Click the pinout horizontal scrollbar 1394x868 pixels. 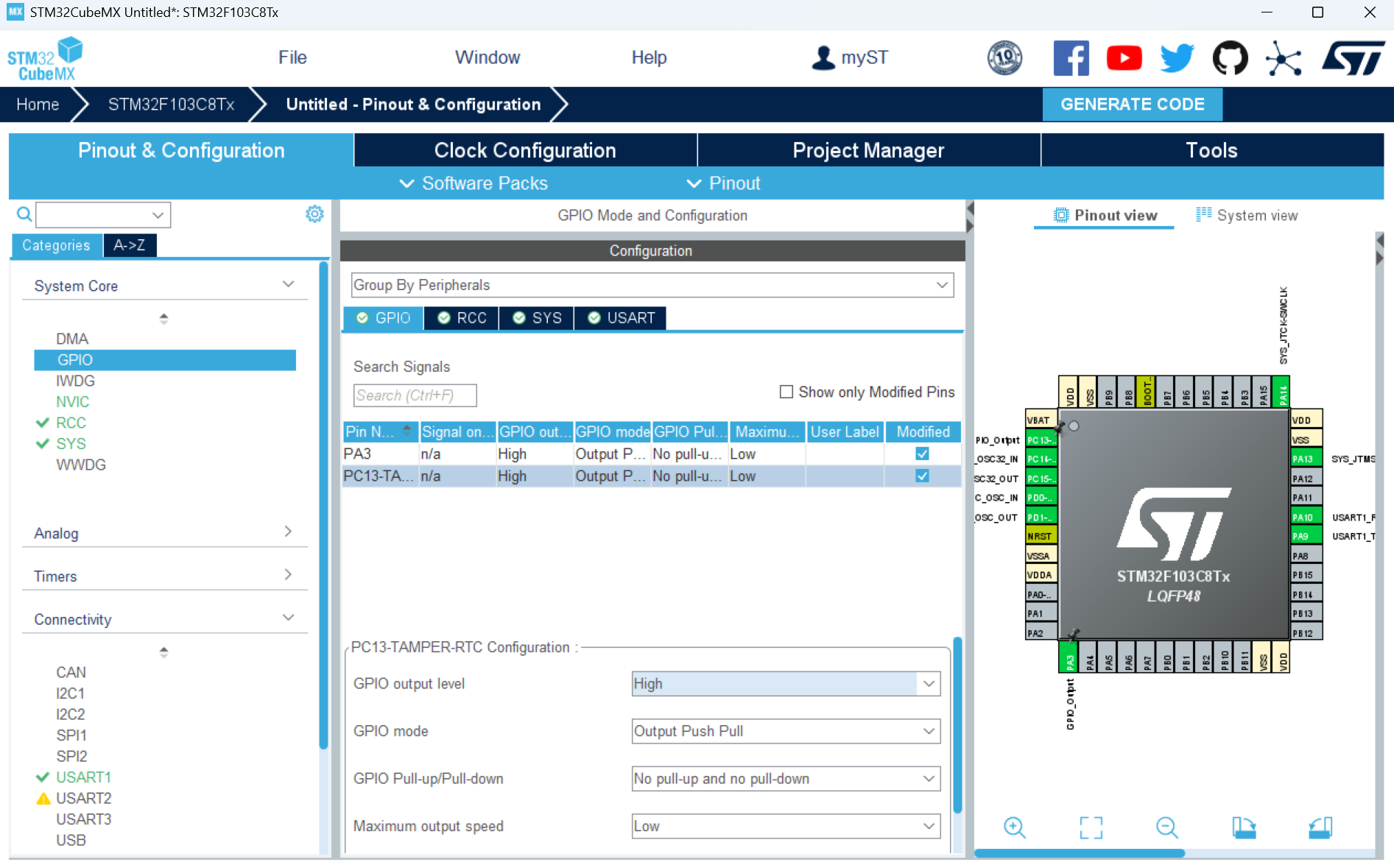click(x=1080, y=853)
